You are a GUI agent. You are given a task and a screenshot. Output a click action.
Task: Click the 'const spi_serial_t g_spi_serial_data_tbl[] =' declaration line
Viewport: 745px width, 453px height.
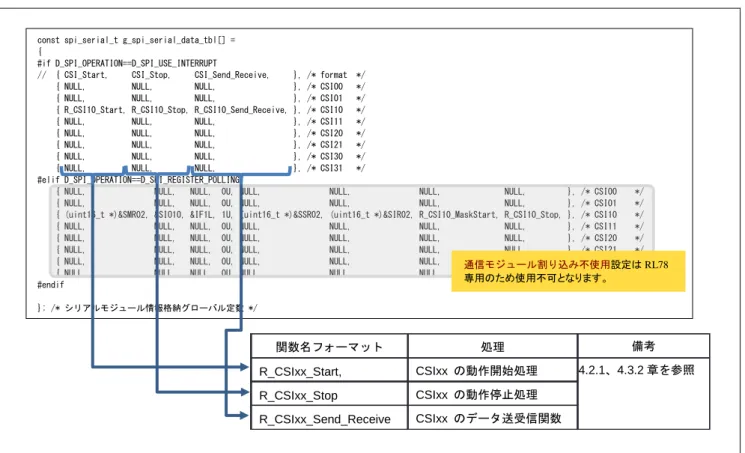pos(136,40)
